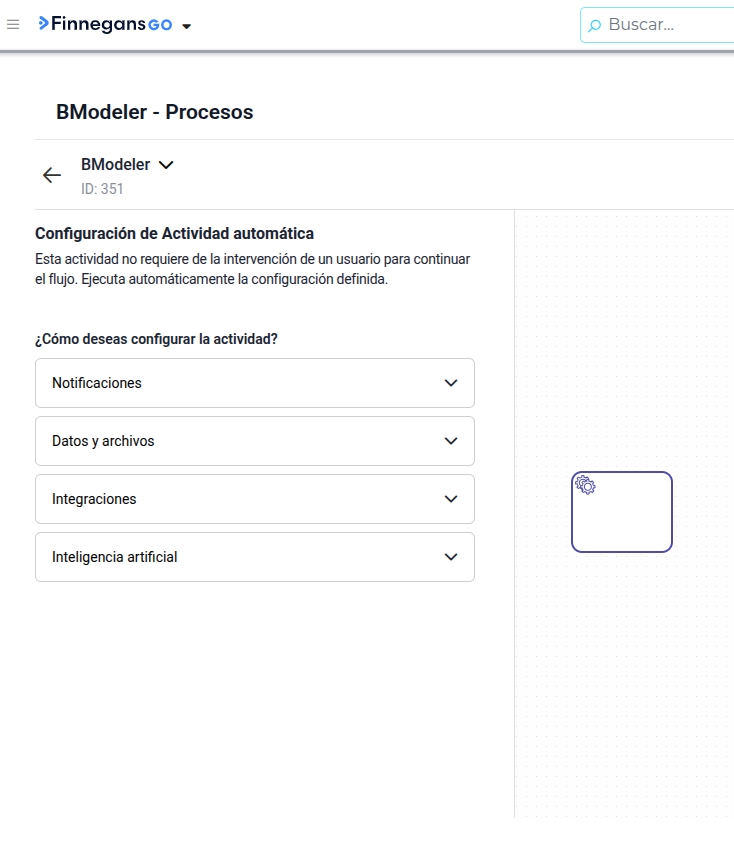Screen dimensions: 734x842
Task: Select the Notificaciones option label
Action: coord(97,383)
